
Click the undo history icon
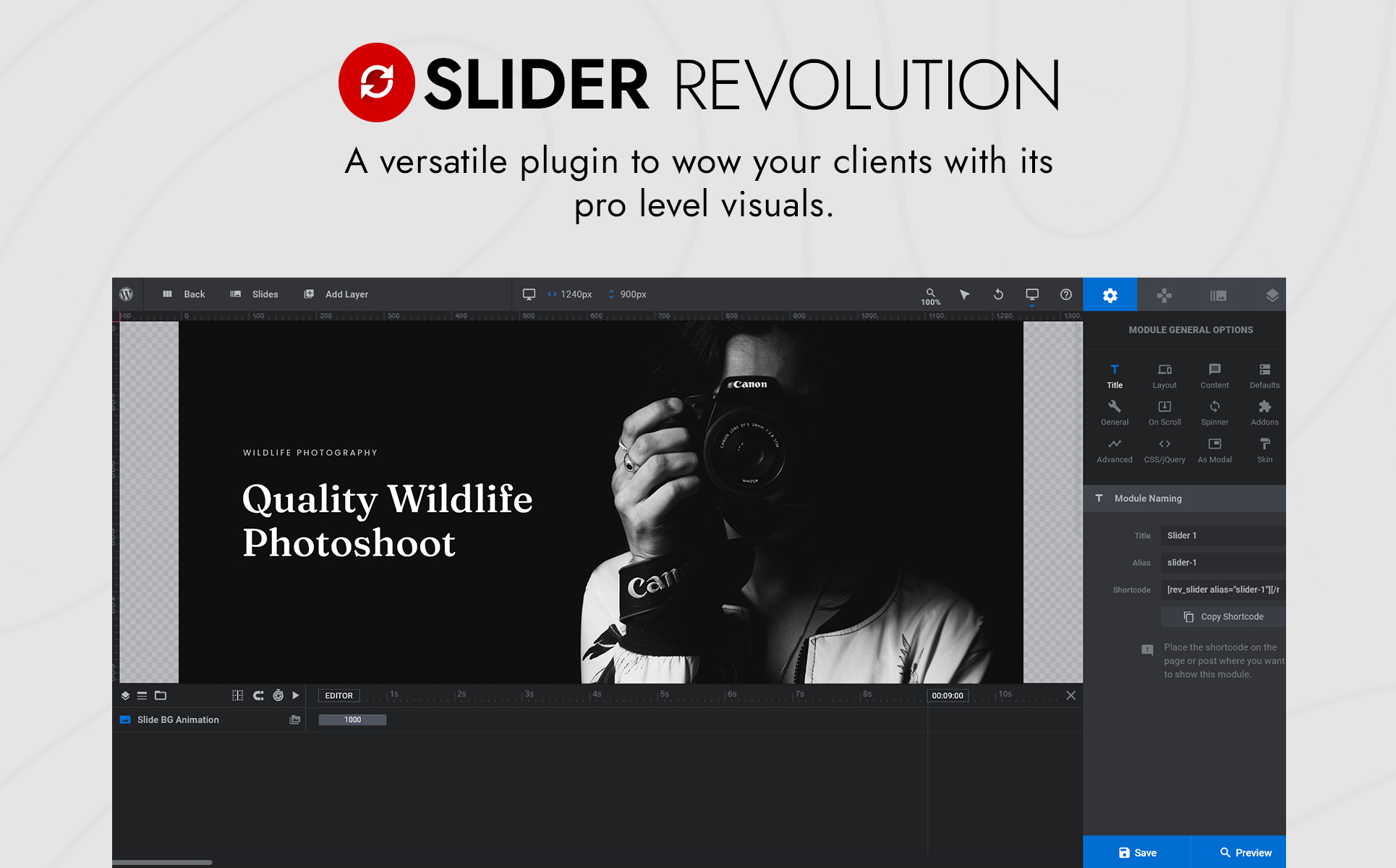(998, 294)
